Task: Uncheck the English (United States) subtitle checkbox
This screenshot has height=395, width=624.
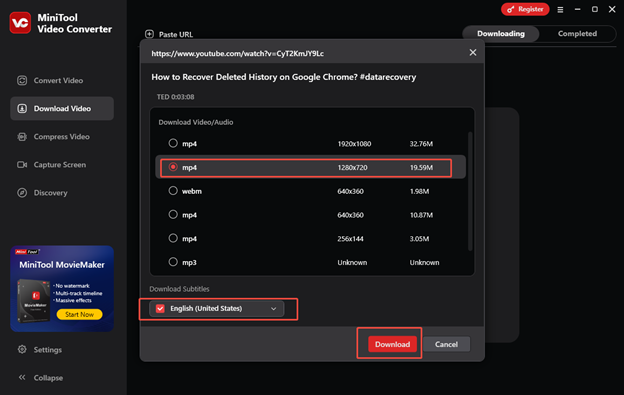Action: click(160, 309)
